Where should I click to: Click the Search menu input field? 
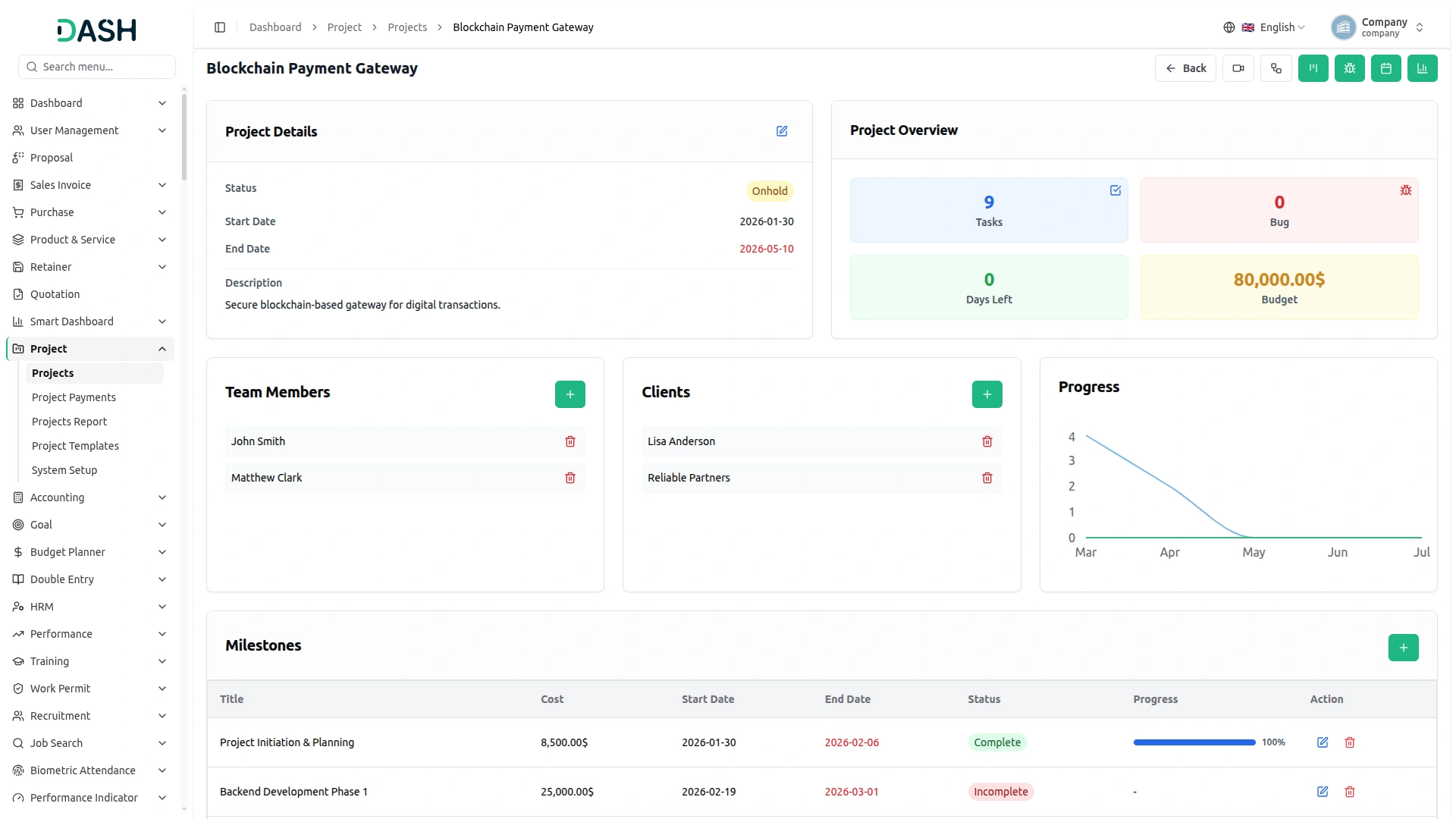(97, 67)
